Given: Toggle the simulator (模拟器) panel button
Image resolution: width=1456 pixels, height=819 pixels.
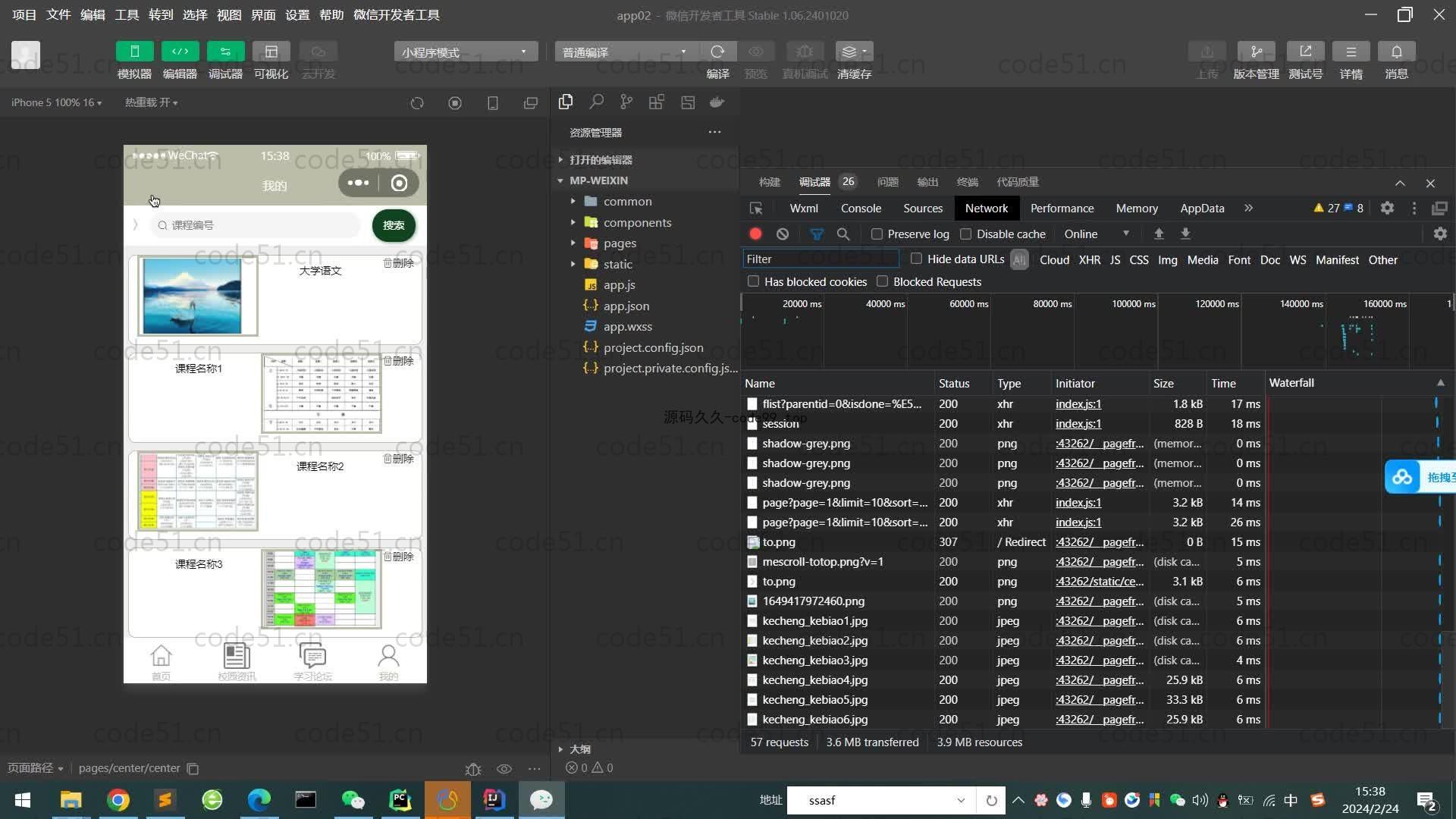Looking at the screenshot, I should [134, 52].
